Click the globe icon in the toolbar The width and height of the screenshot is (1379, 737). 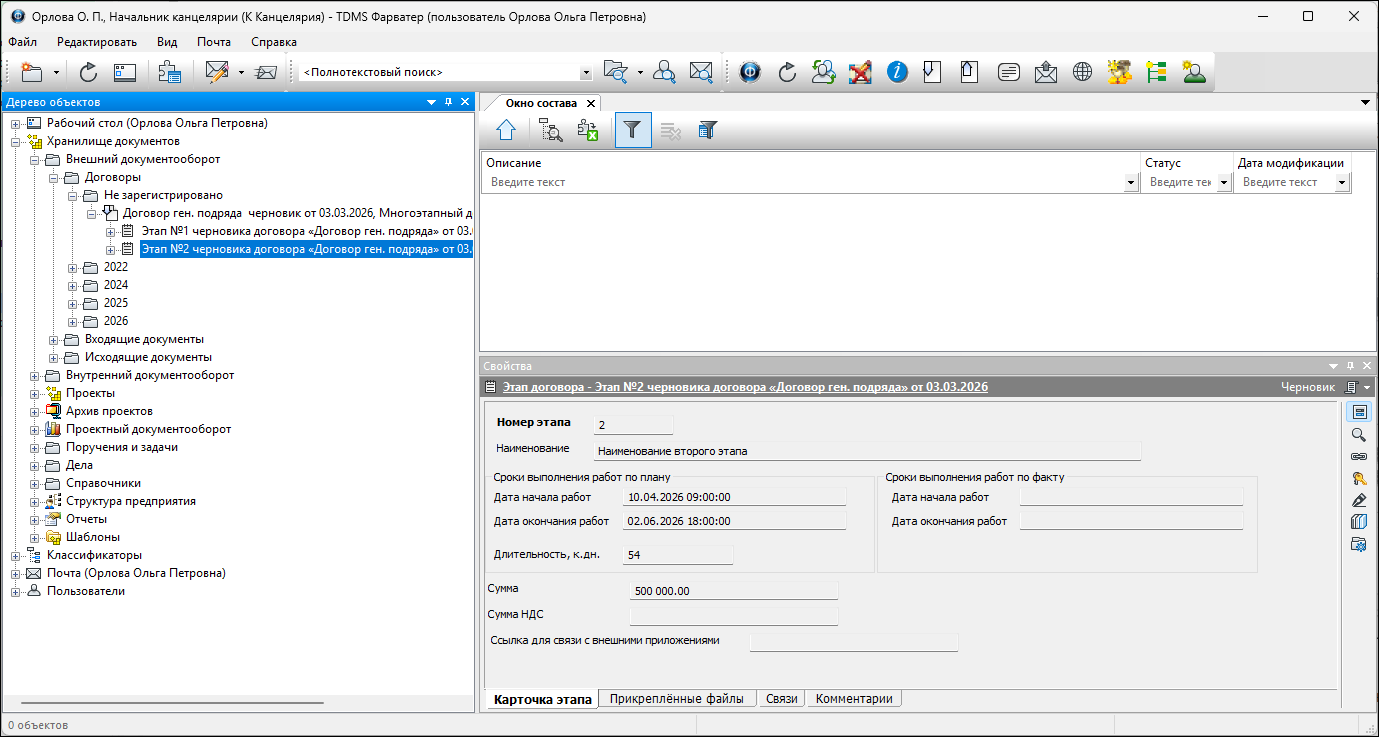click(x=1082, y=72)
